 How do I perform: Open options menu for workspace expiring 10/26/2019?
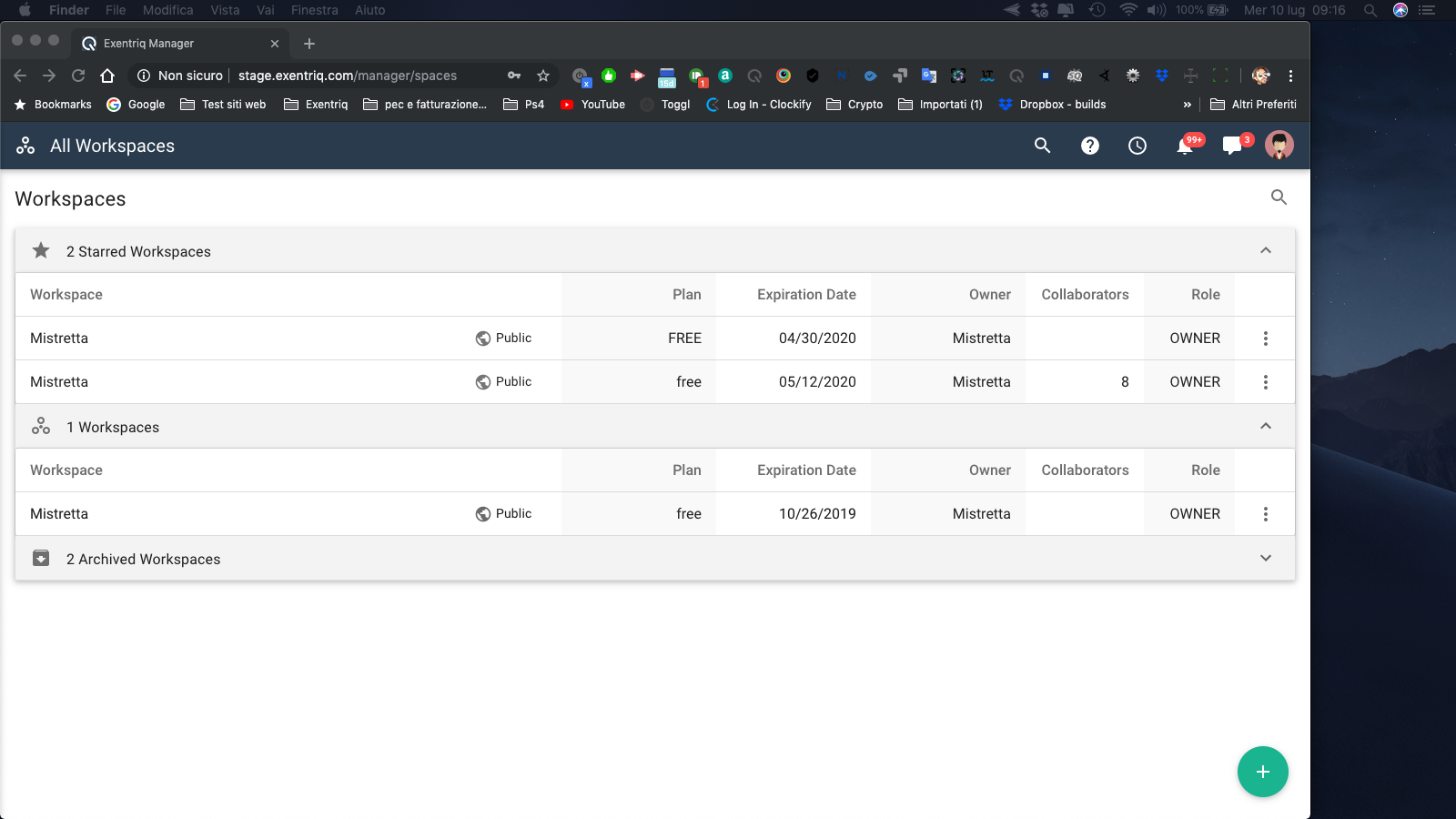(1265, 514)
